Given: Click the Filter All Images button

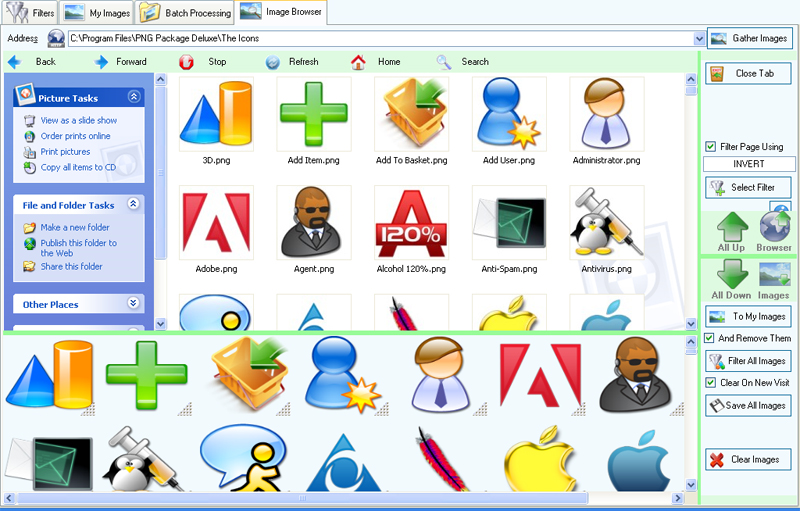Looking at the screenshot, I should [748, 361].
